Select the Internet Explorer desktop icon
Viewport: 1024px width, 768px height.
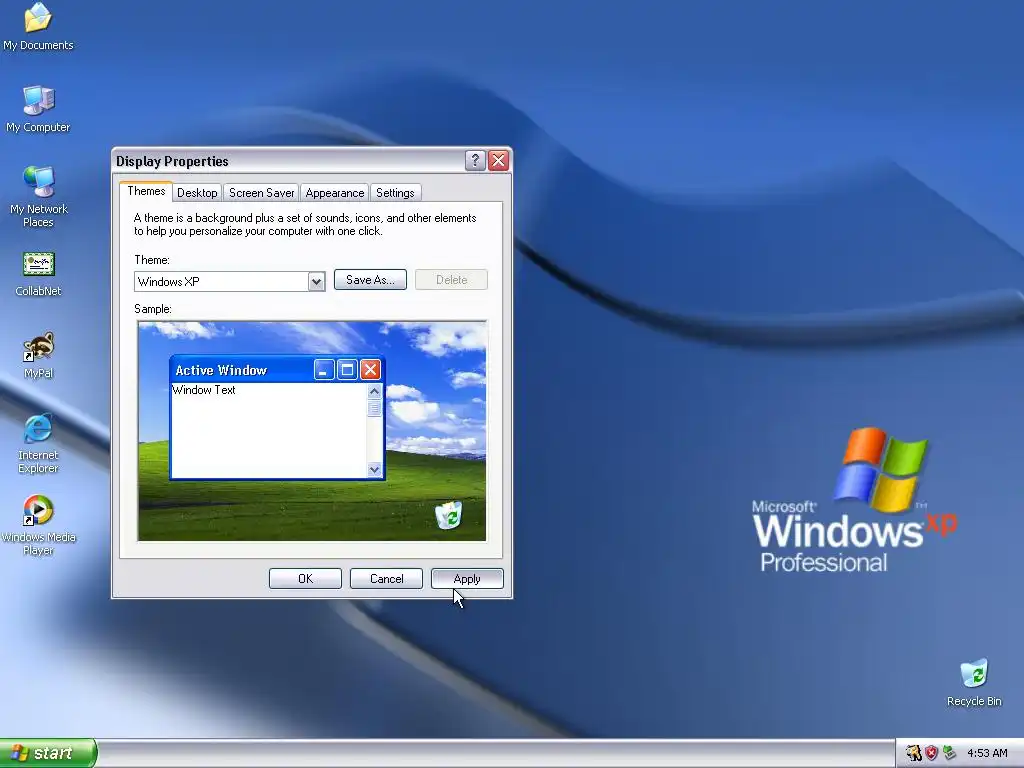click(x=39, y=443)
